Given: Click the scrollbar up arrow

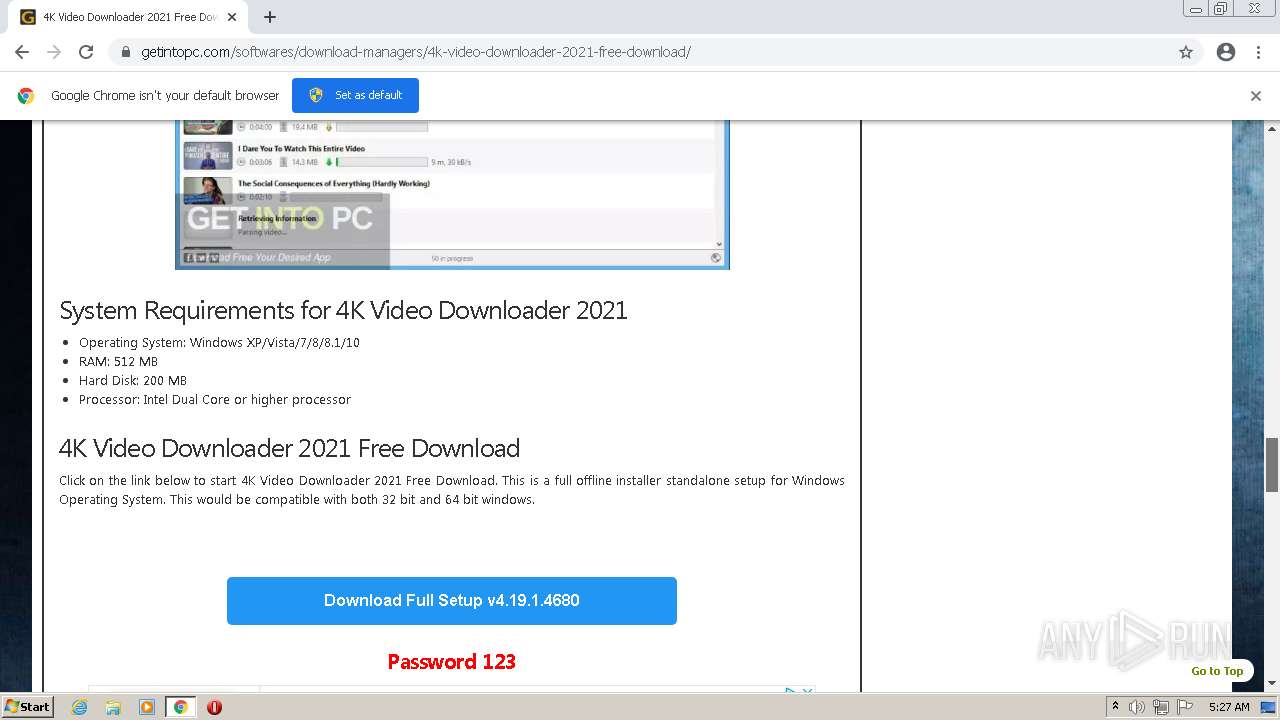Looking at the screenshot, I should click(1272, 128).
